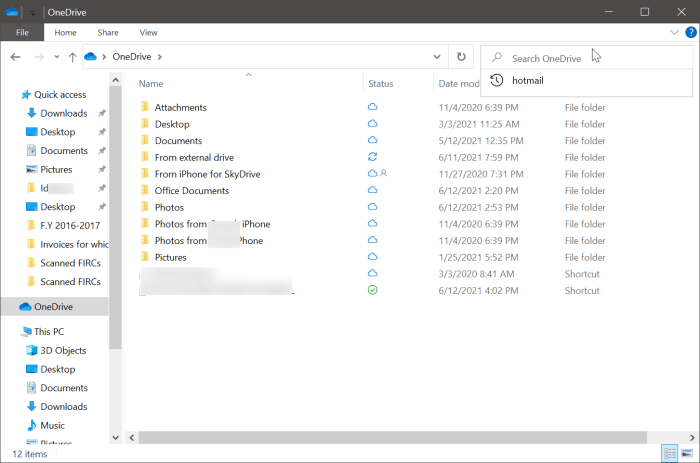Select the Documents folder in file list
Viewport: 700px width, 463px height.
point(178,141)
